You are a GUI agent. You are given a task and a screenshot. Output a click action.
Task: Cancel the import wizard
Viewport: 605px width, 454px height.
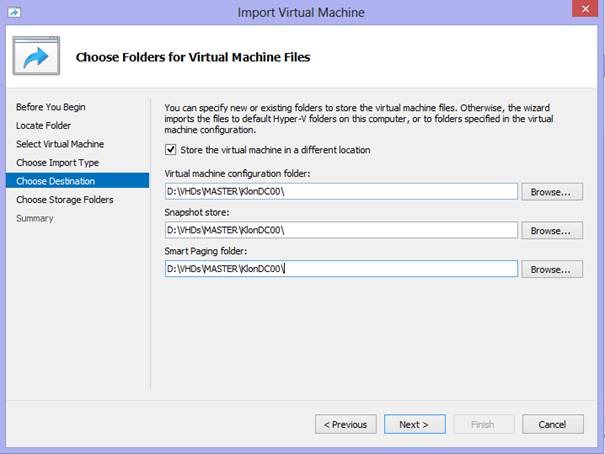[x=553, y=424]
